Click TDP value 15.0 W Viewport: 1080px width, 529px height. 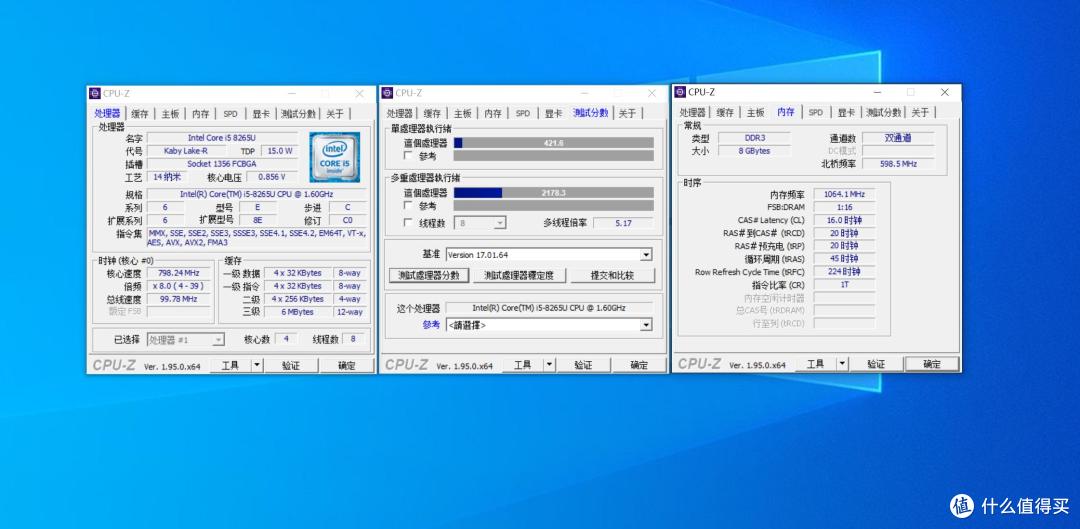[x=280, y=151]
